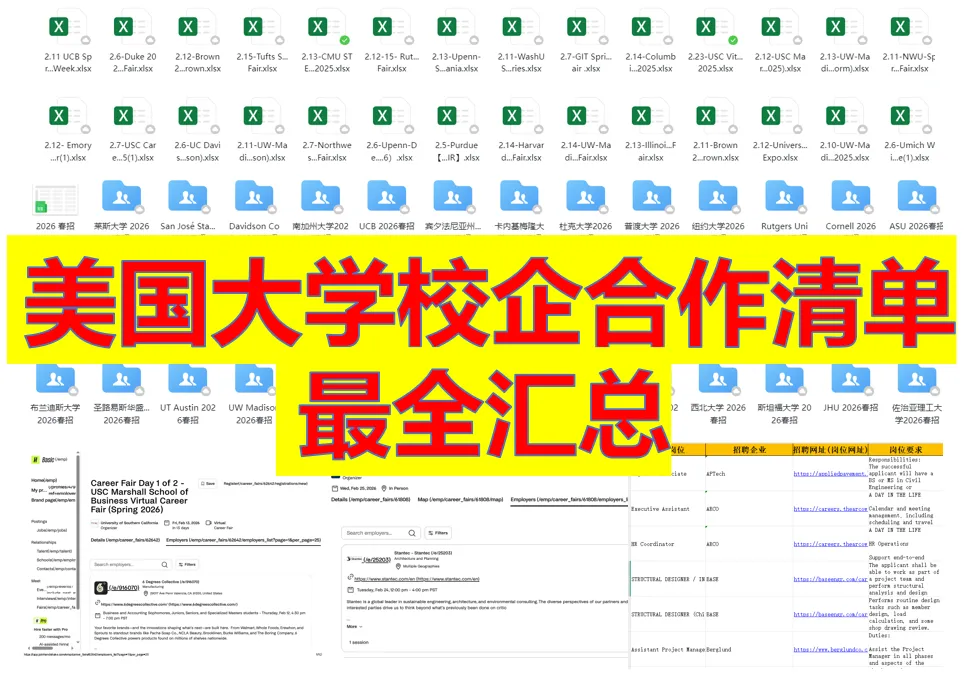Select Employers tab on USC Marshall page
The image size is (966, 674).
[243, 540]
